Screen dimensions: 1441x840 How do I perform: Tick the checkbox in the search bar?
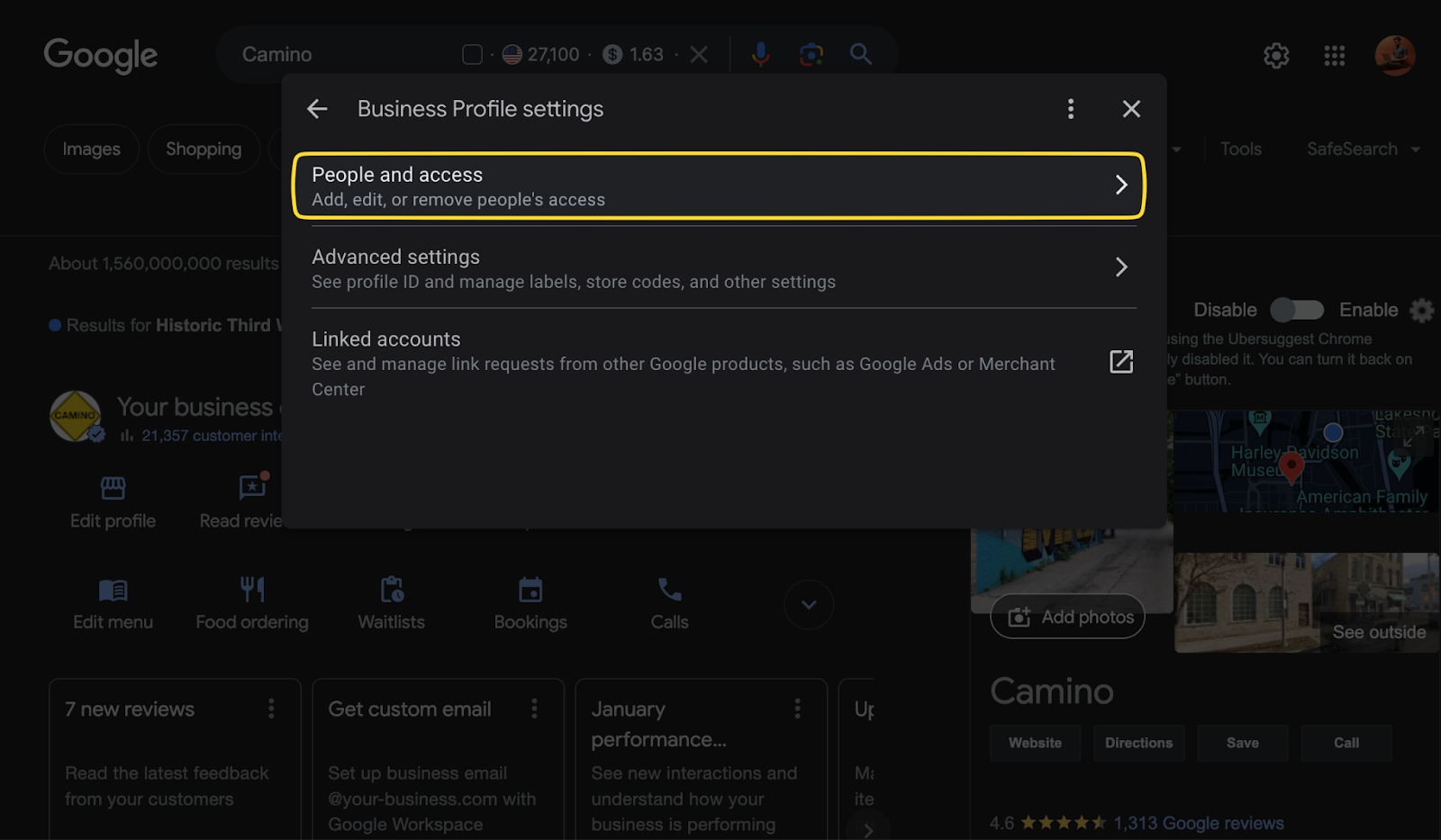click(x=472, y=55)
